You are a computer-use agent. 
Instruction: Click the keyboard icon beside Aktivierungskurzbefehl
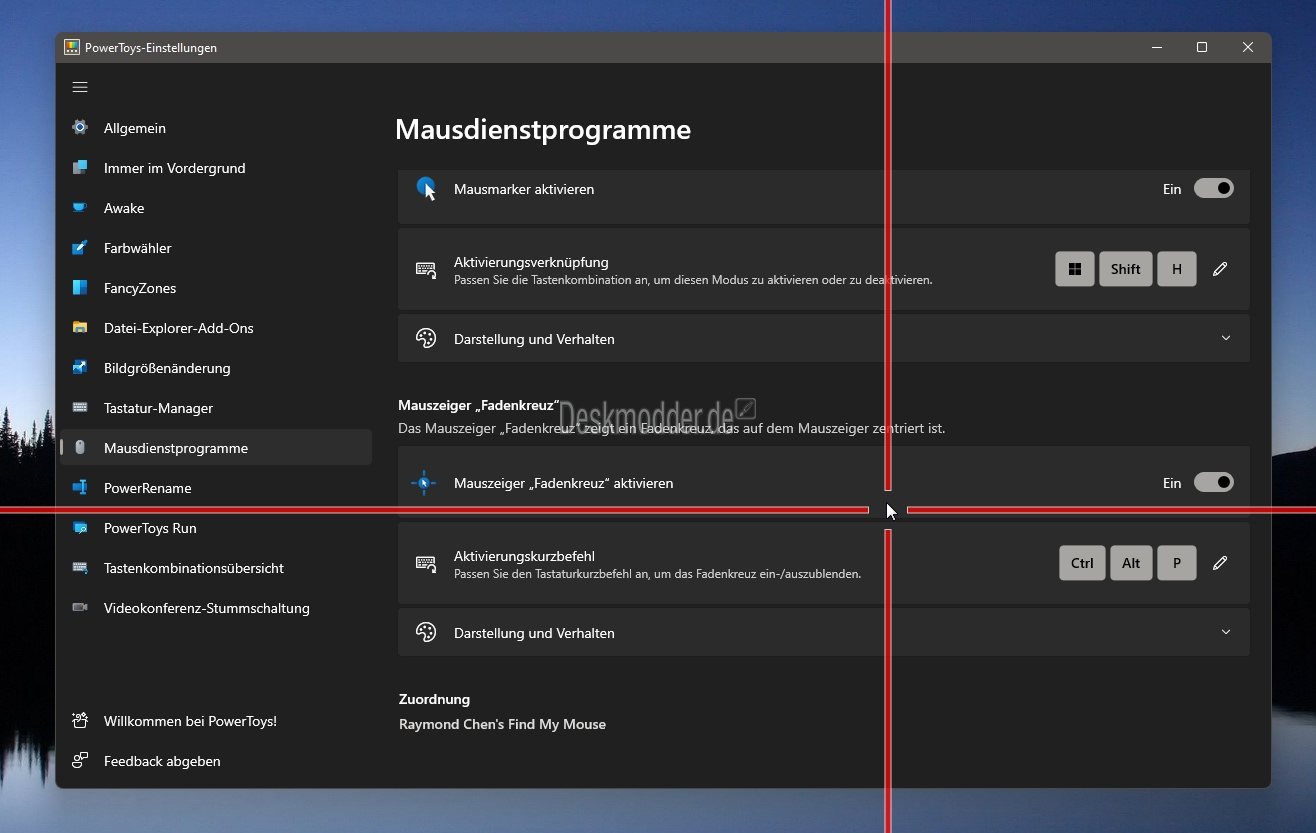point(426,564)
